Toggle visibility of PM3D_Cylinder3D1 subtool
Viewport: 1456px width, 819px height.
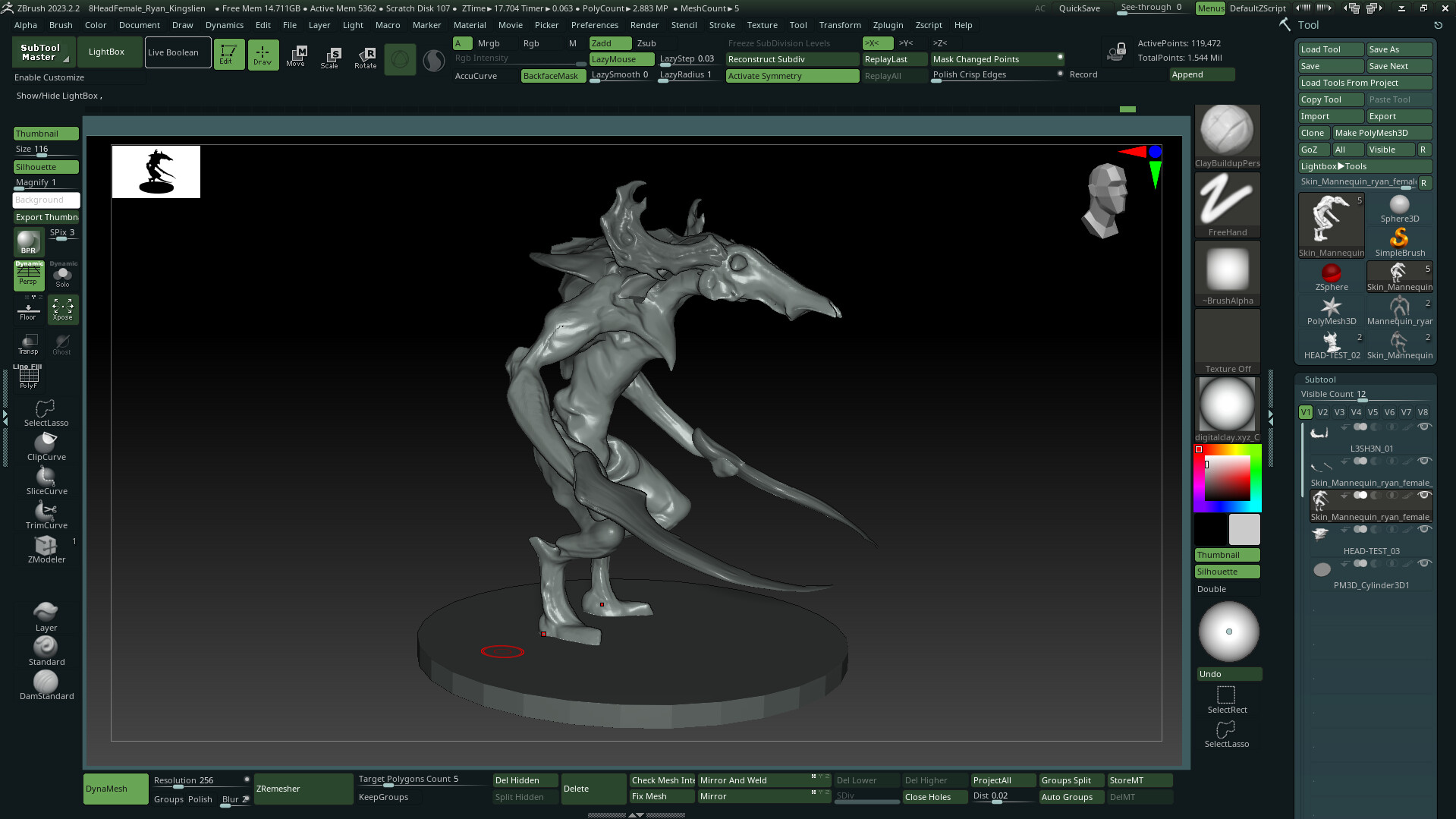pyautogui.click(x=1424, y=563)
